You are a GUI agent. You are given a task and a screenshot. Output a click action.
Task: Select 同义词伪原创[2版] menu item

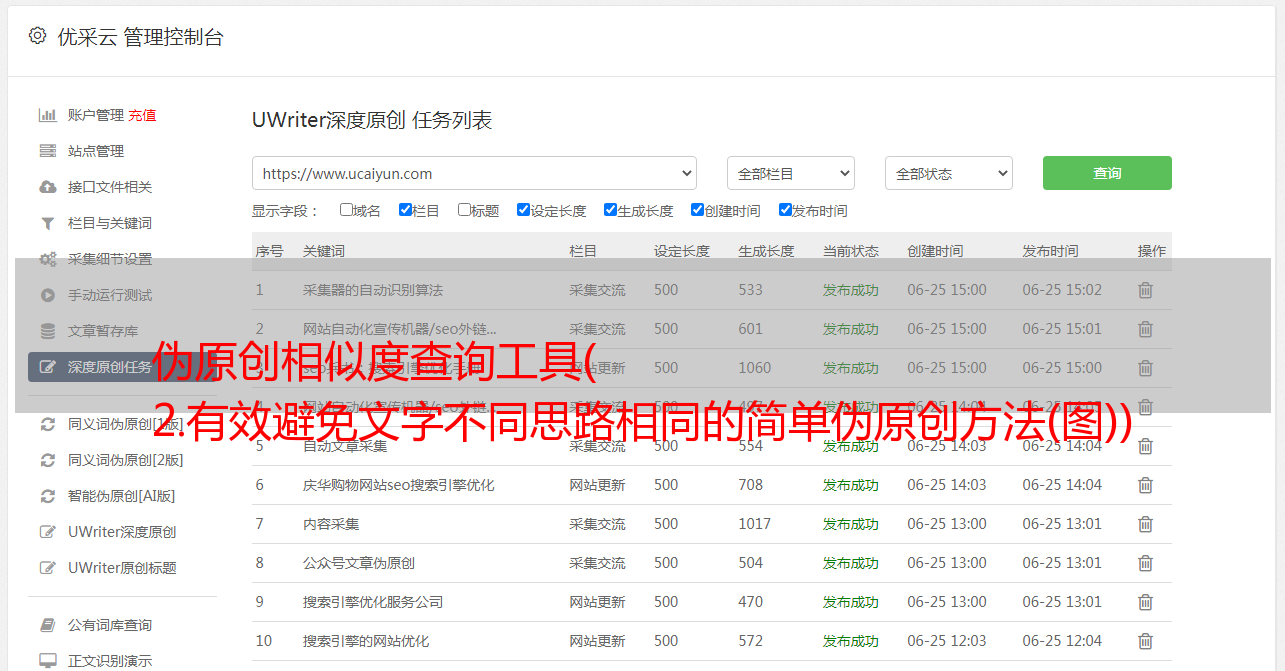pos(125,460)
